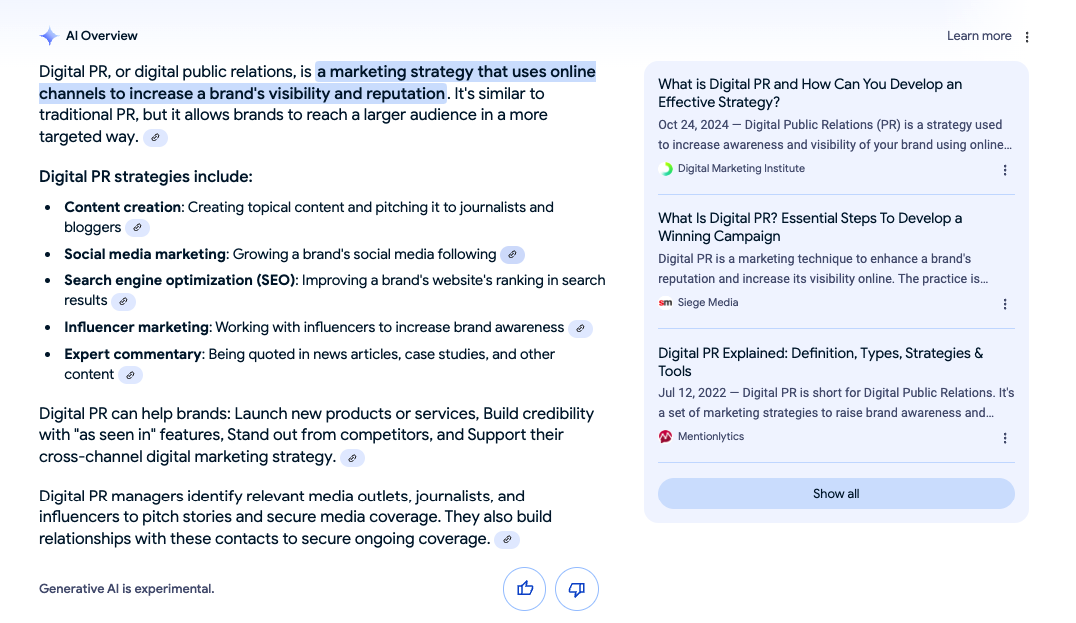The width and height of the screenshot is (1076, 623).
Task: Click the thumbs up feedback button
Action: [x=525, y=589]
